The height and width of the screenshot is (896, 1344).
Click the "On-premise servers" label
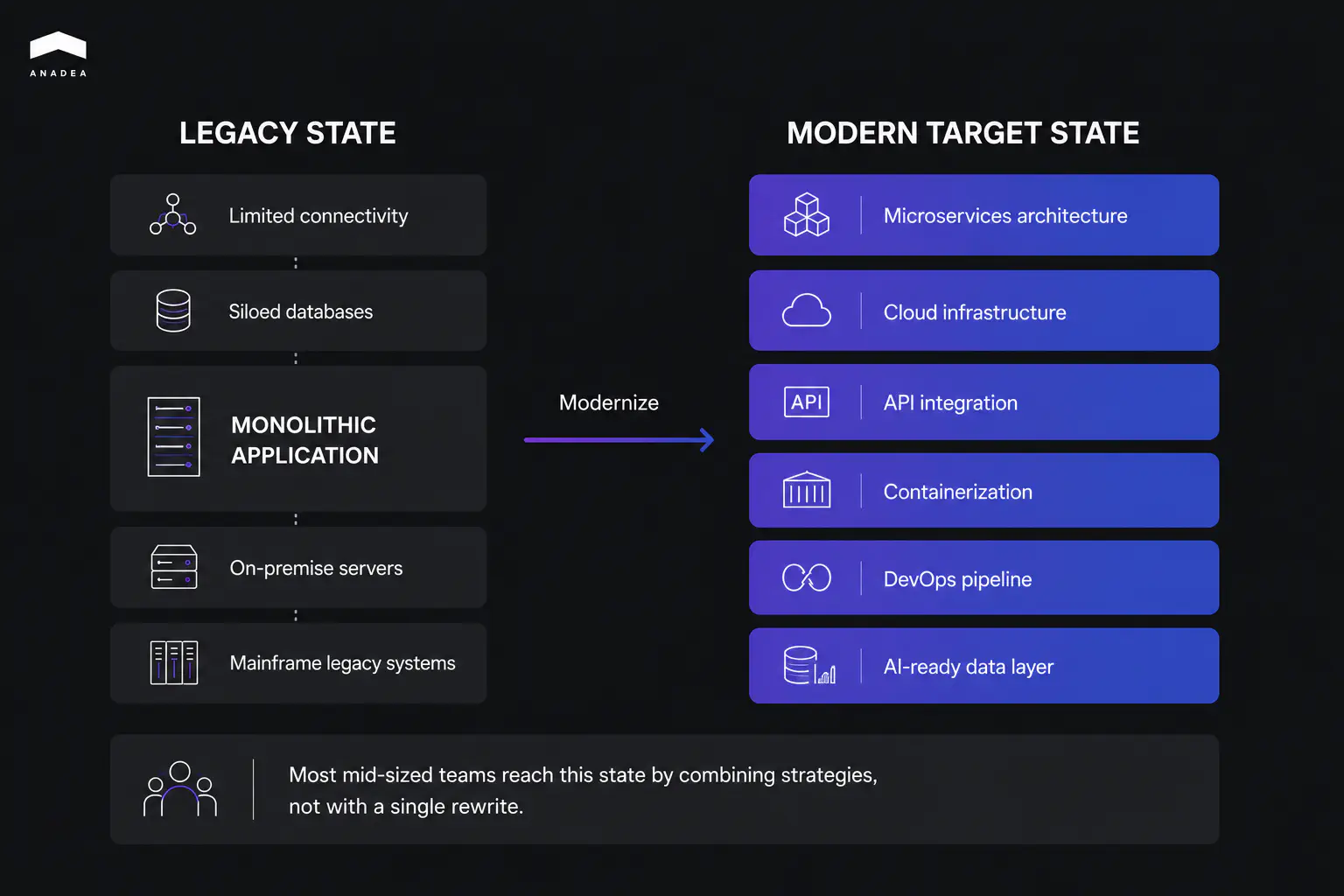316,568
